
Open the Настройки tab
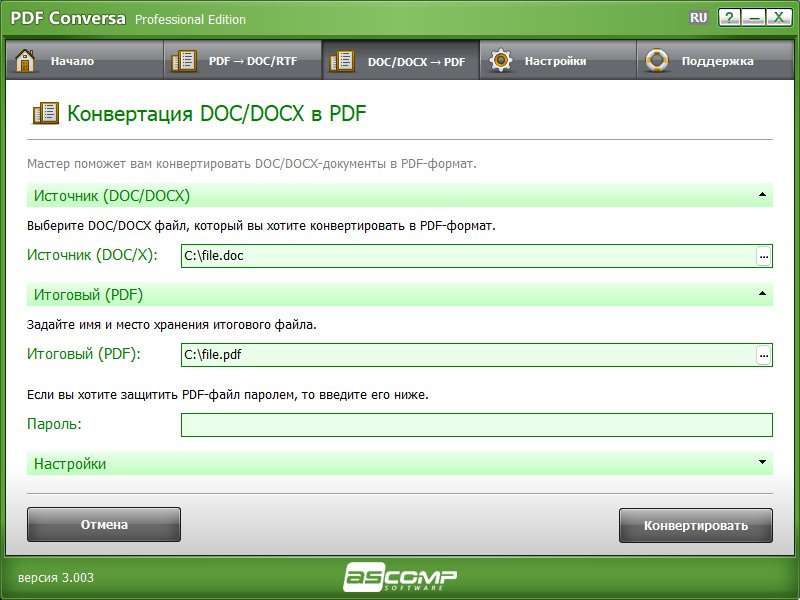[x=558, y=60]
